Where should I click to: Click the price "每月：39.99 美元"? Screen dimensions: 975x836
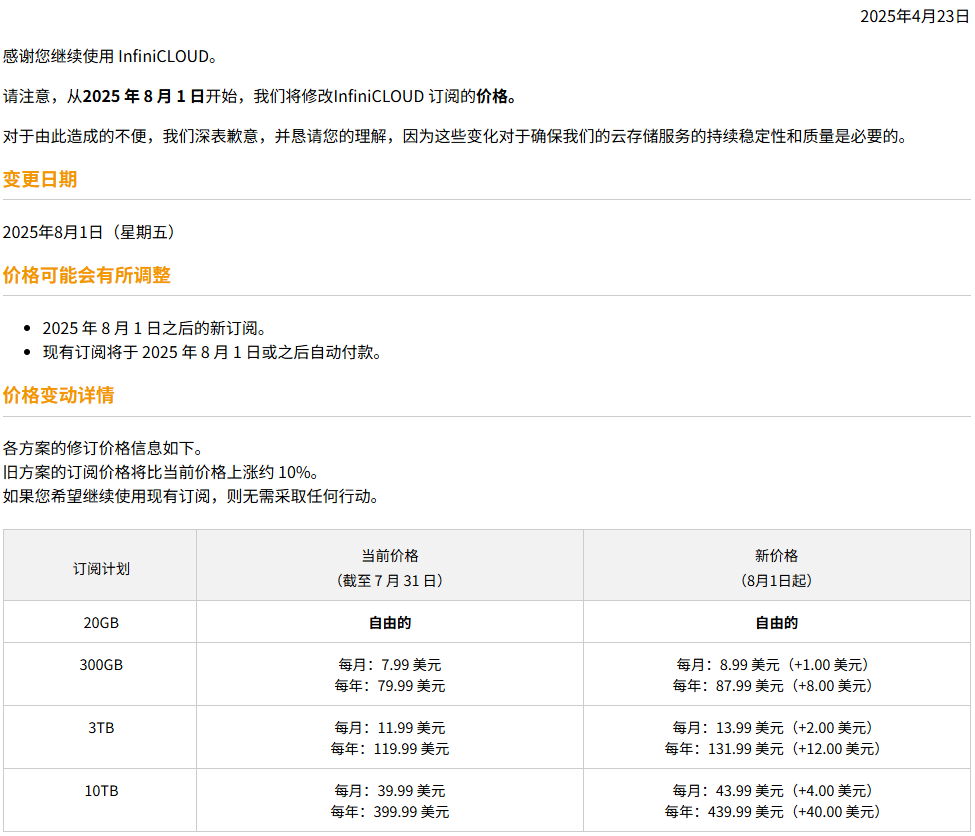[390, 791]
